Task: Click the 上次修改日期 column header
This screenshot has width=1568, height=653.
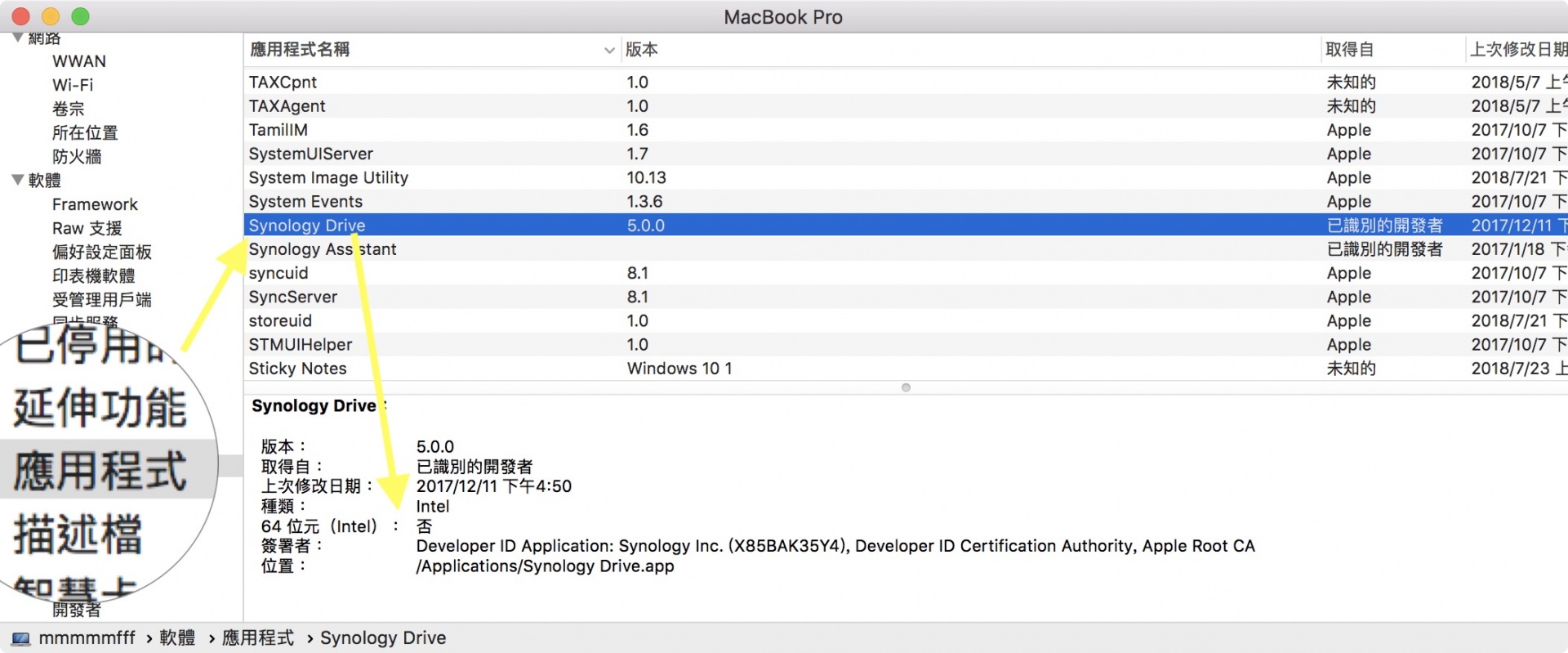Action: [x=1518, y=50]
